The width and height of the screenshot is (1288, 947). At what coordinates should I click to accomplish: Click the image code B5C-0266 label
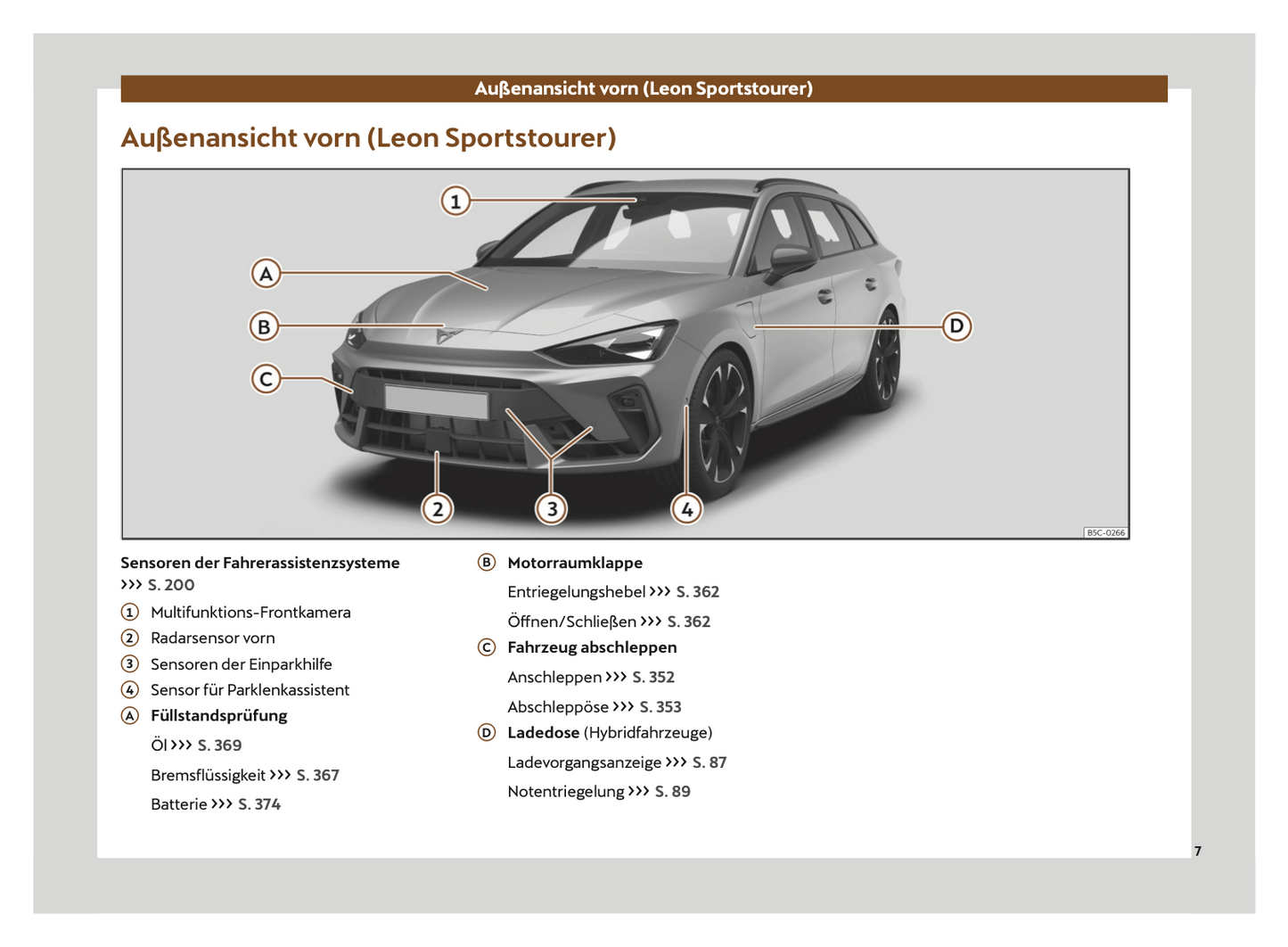click(x=1105, y=532)
